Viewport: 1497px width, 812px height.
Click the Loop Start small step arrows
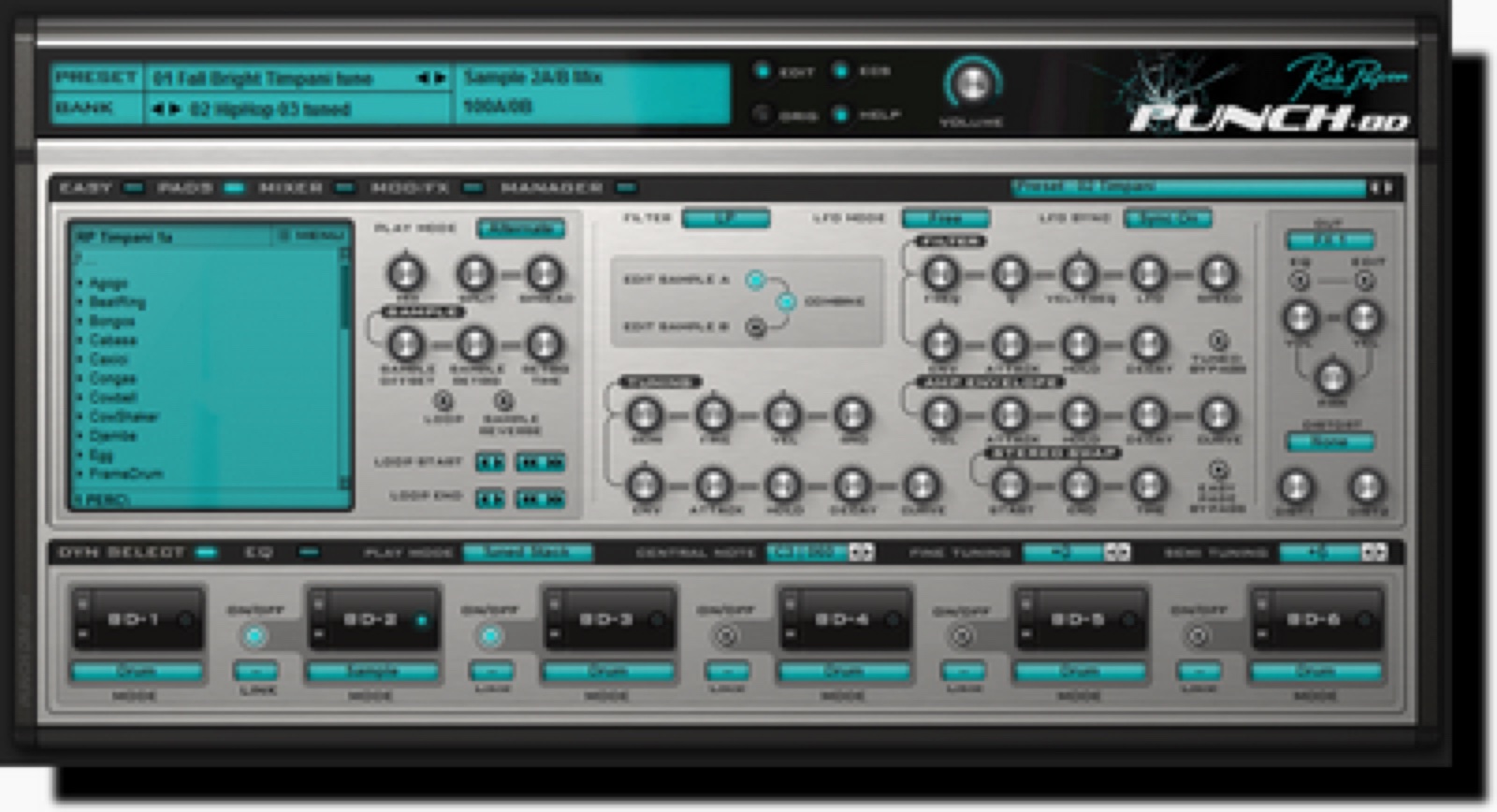(x=490, y=462)
